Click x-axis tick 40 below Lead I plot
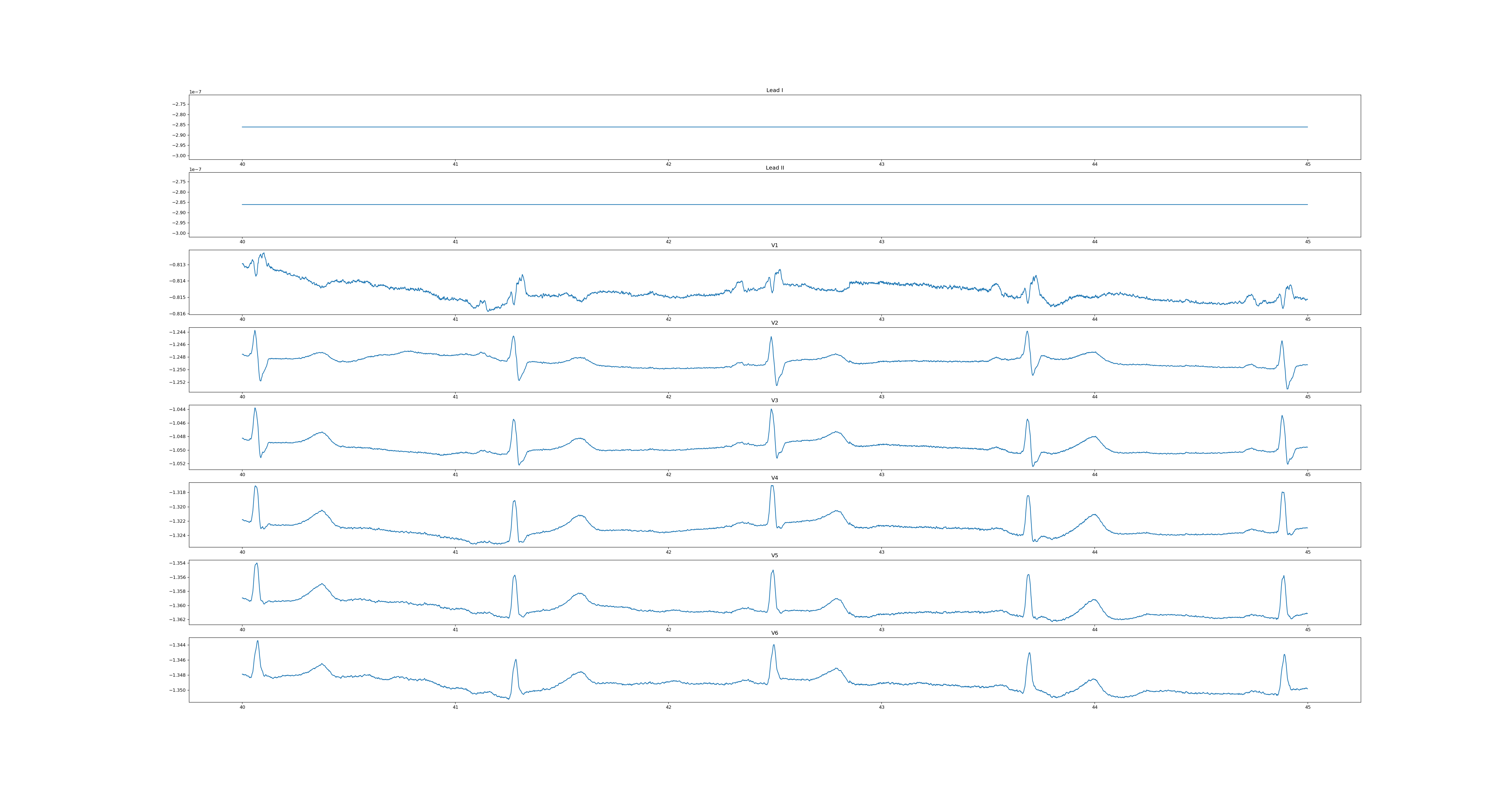 [x=242, y=164]
